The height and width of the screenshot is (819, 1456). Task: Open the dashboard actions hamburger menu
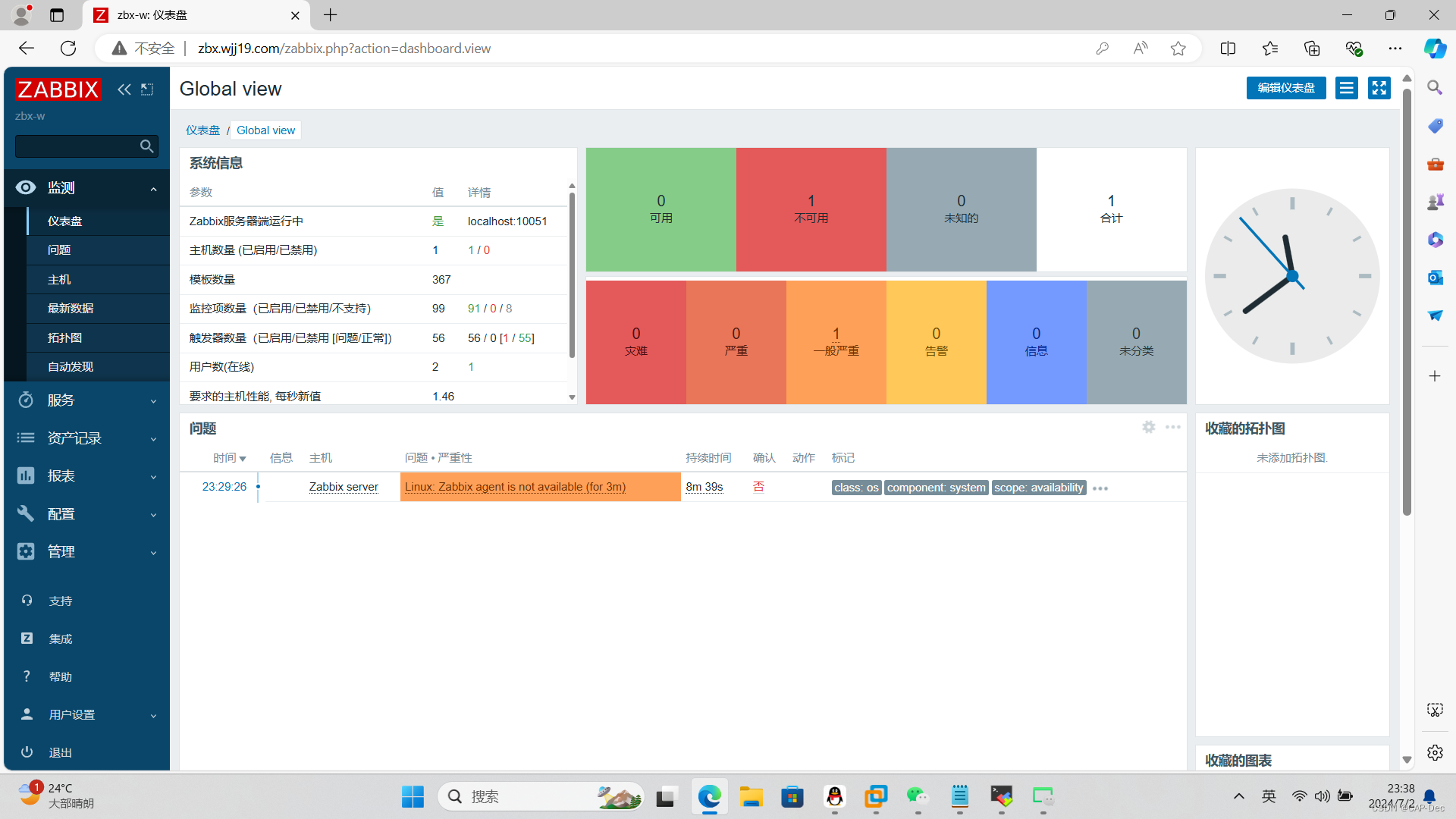[1346, 88]
